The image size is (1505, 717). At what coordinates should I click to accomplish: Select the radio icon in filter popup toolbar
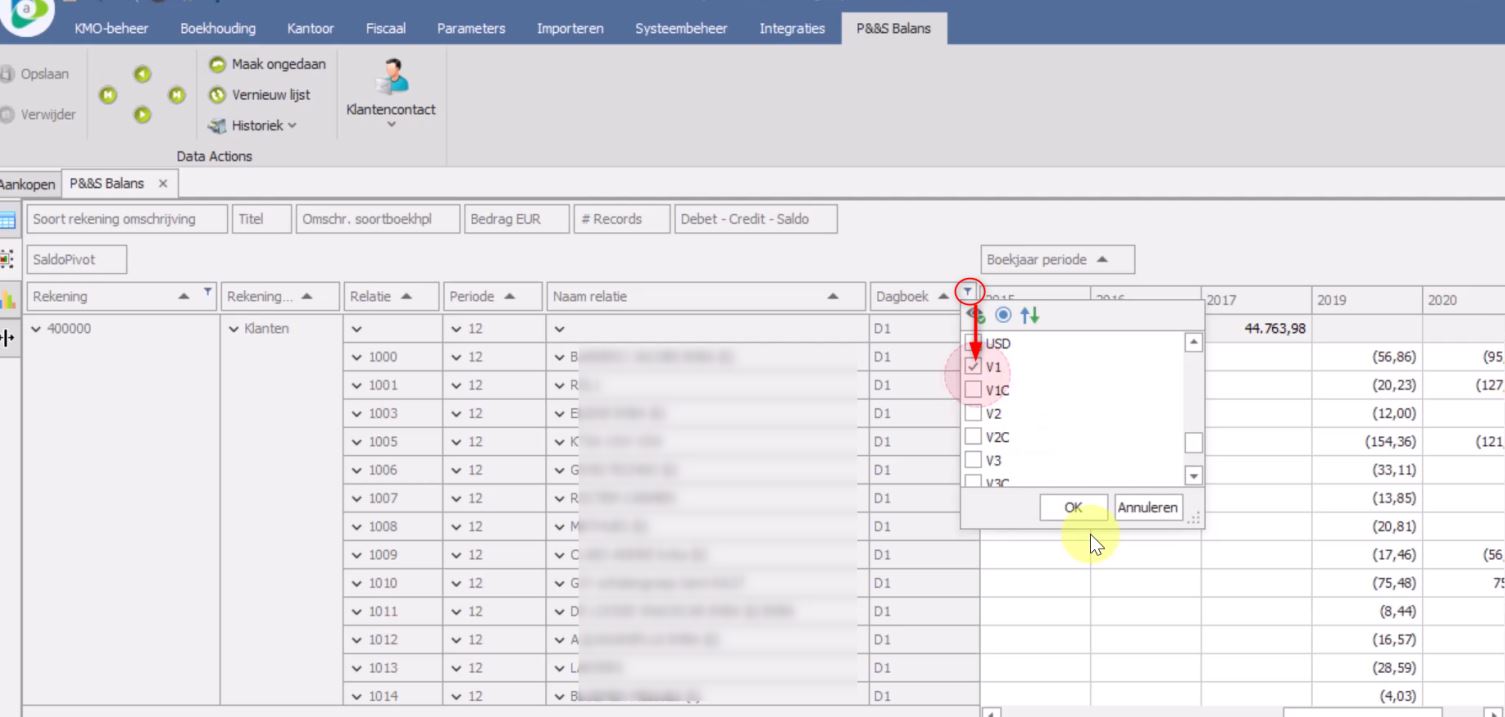pyautogui.click(x=1004, y=316)
